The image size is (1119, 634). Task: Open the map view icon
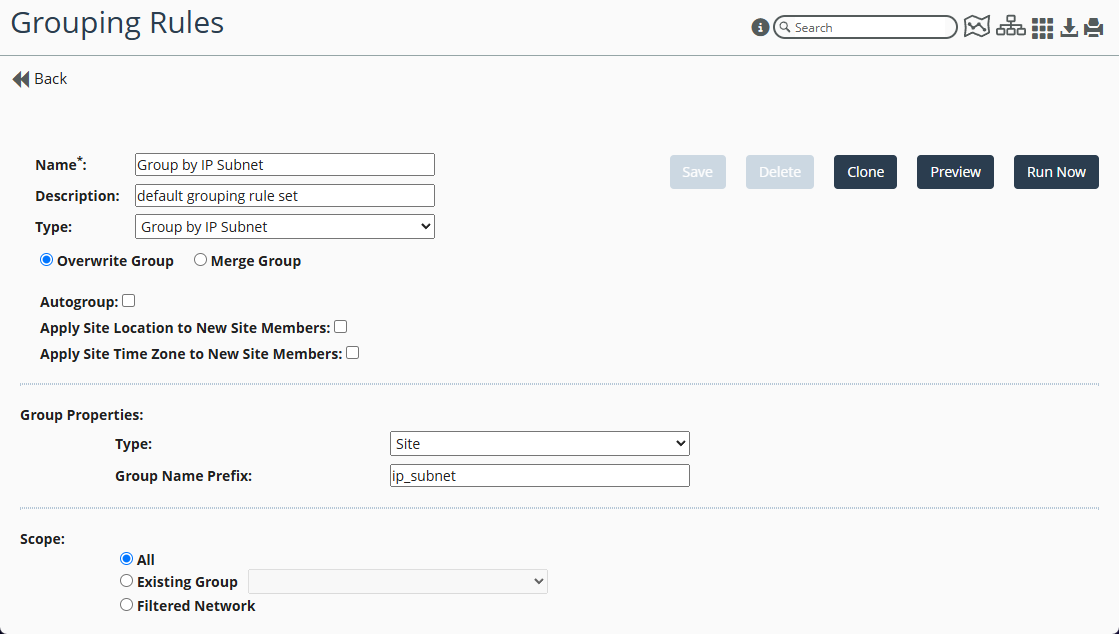[976, 28]
